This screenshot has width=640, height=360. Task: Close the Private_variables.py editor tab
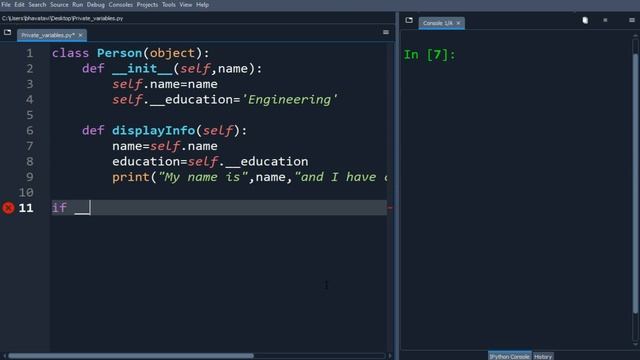tap(80, 35)
